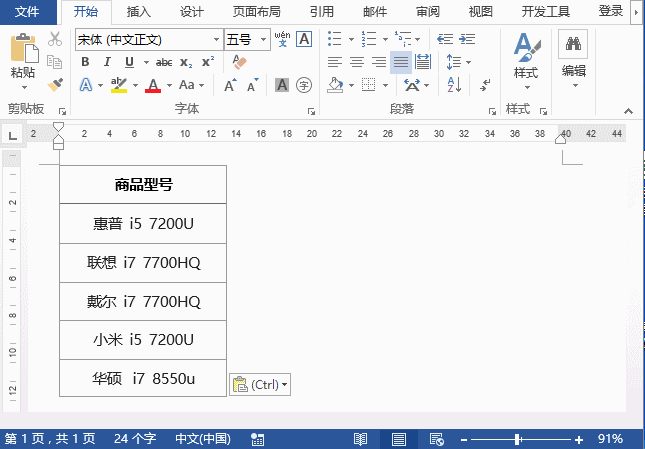645x449 pixels.
Task: Center align the text
Action: (357, 62)
